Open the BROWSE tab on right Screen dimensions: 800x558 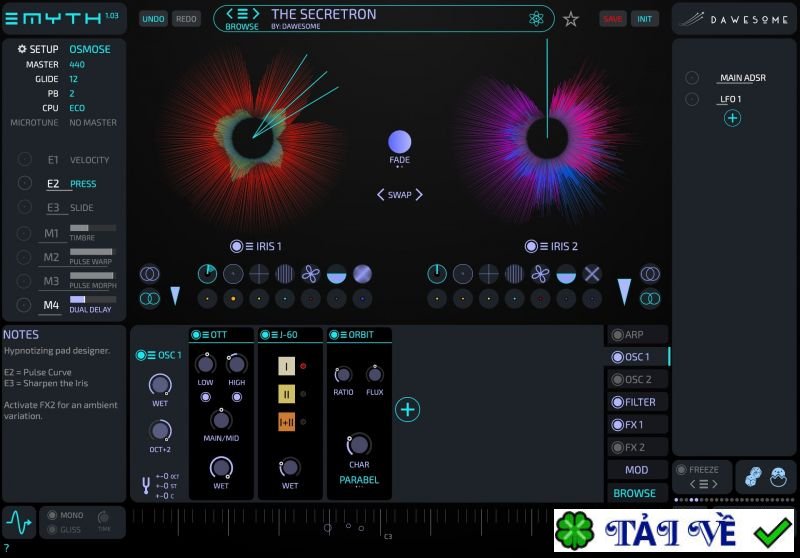(x=638, y=493)
